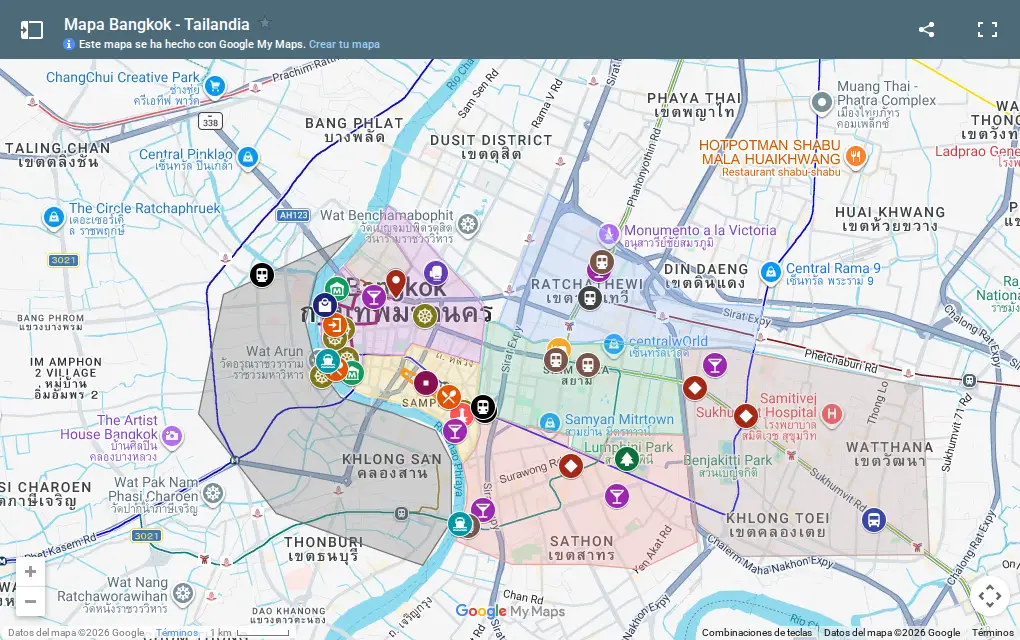Follow the Crear tu mapa link

coord(344,44)
